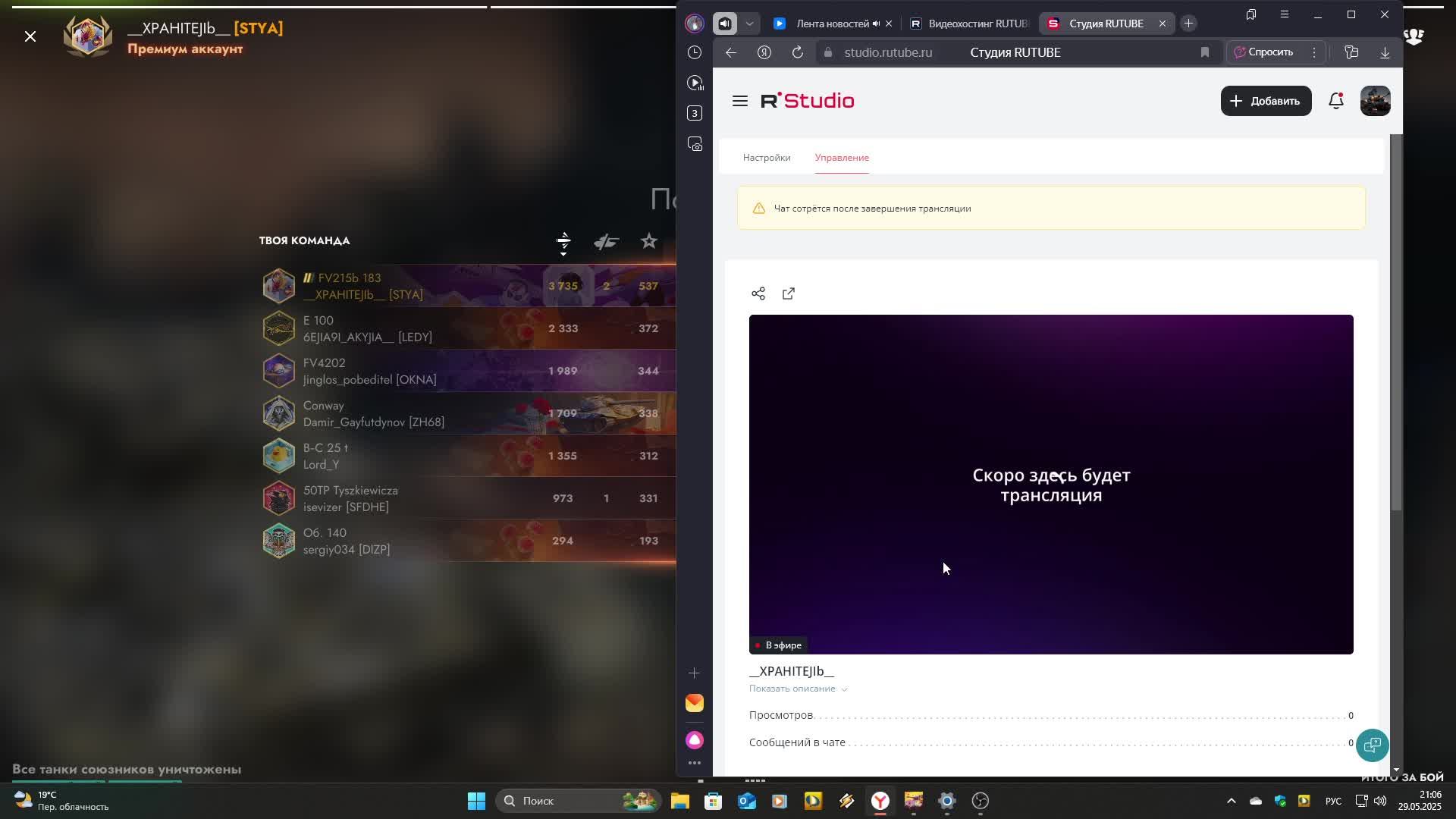Select B-C 25 t Lord_Y row
Viewport: 1456px width, 819px height.
[469, 456]
